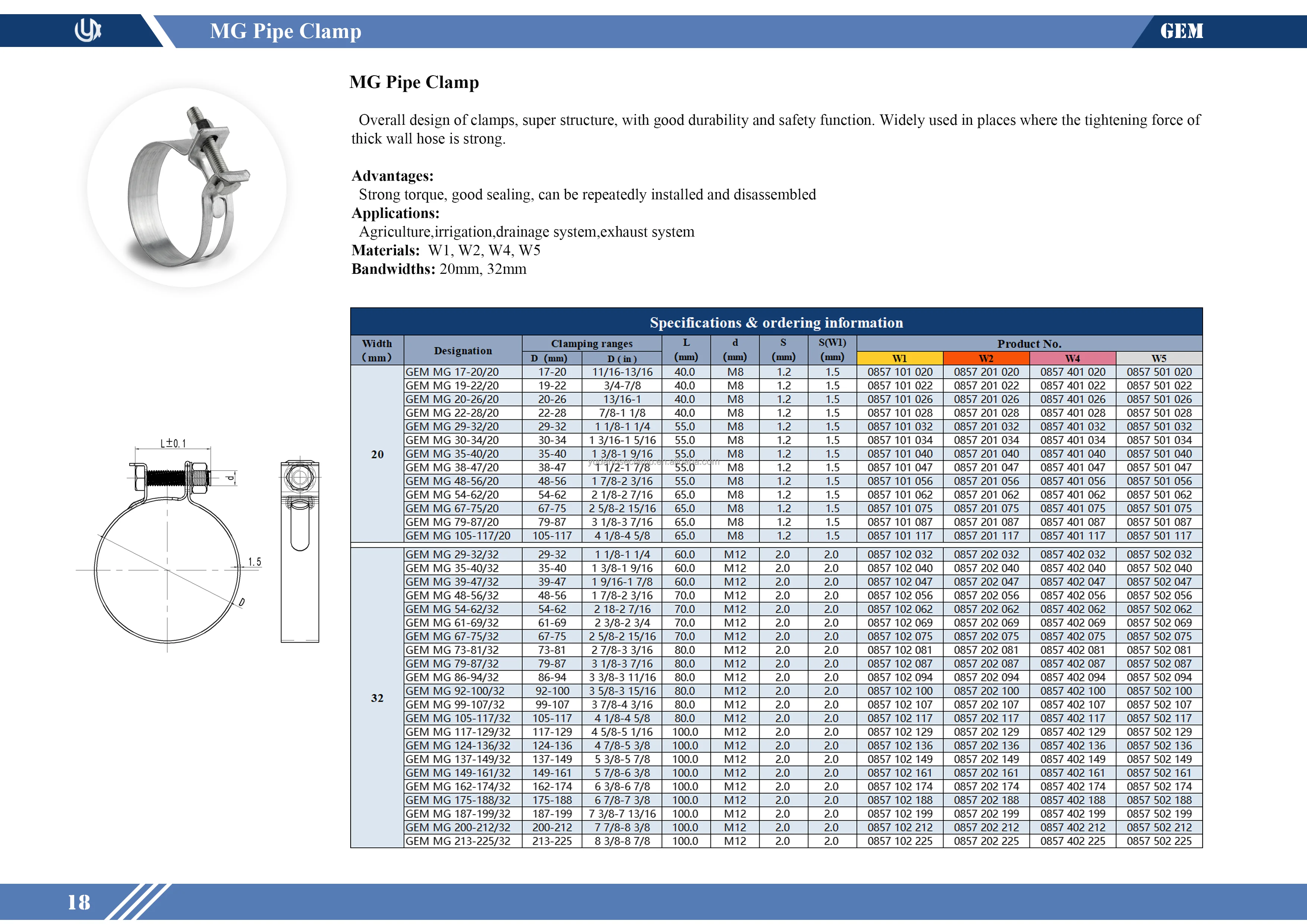Click the MG Pipe Clamp header title
The image size is (1307, 924).
click(x=285, y=31)
